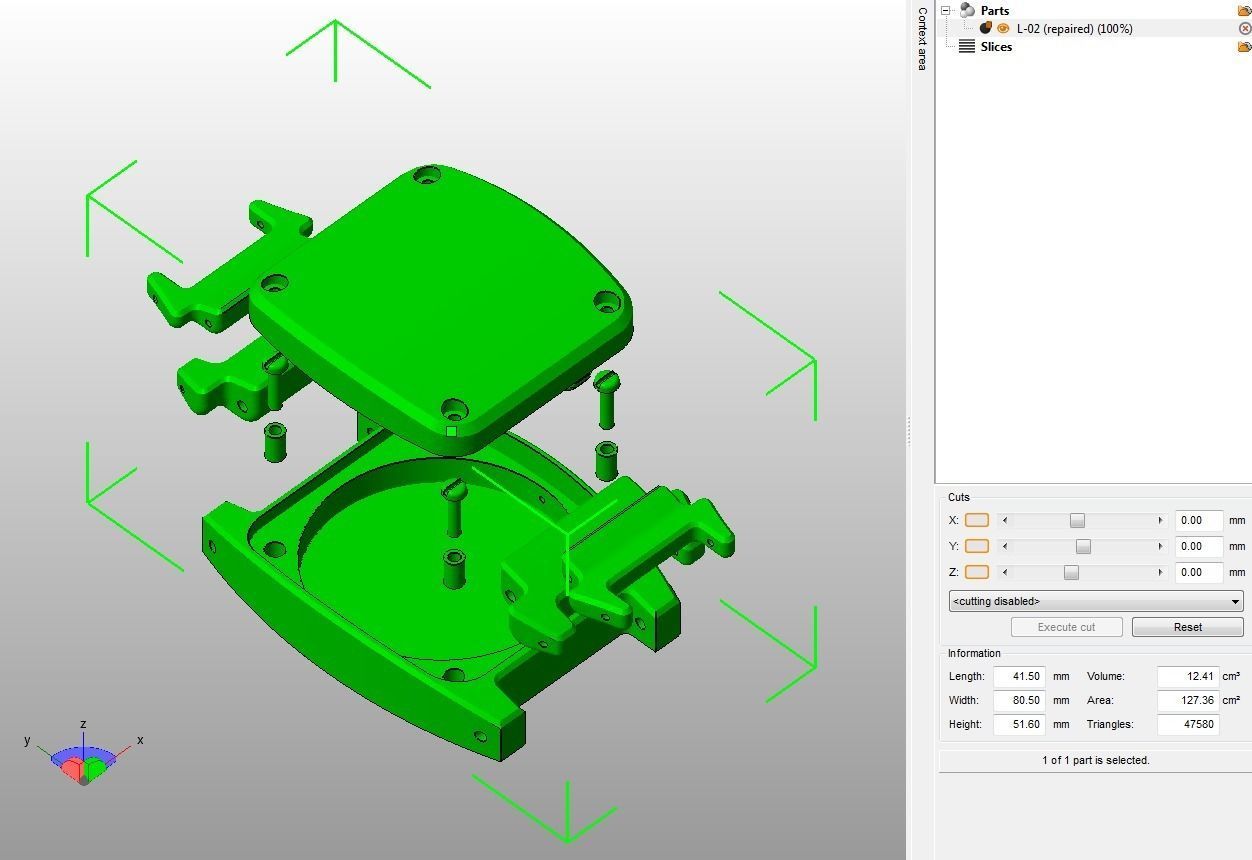Screen dimensions: 1252x860
Task: Click the Length value 41.50
Action: pyautogui.click(x=1019, y=676)
